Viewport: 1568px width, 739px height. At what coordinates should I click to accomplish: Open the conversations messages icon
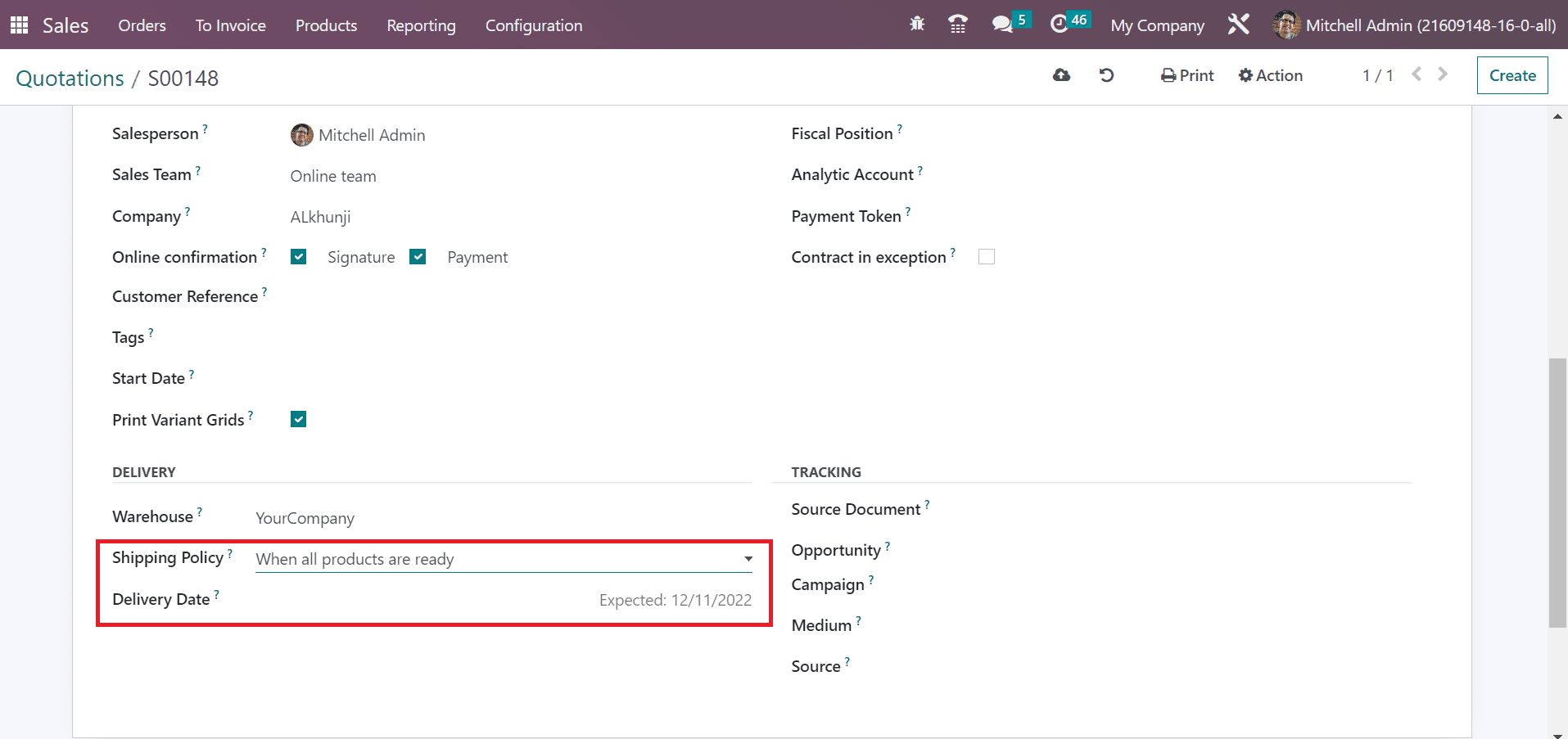[x=1002, y=25]
